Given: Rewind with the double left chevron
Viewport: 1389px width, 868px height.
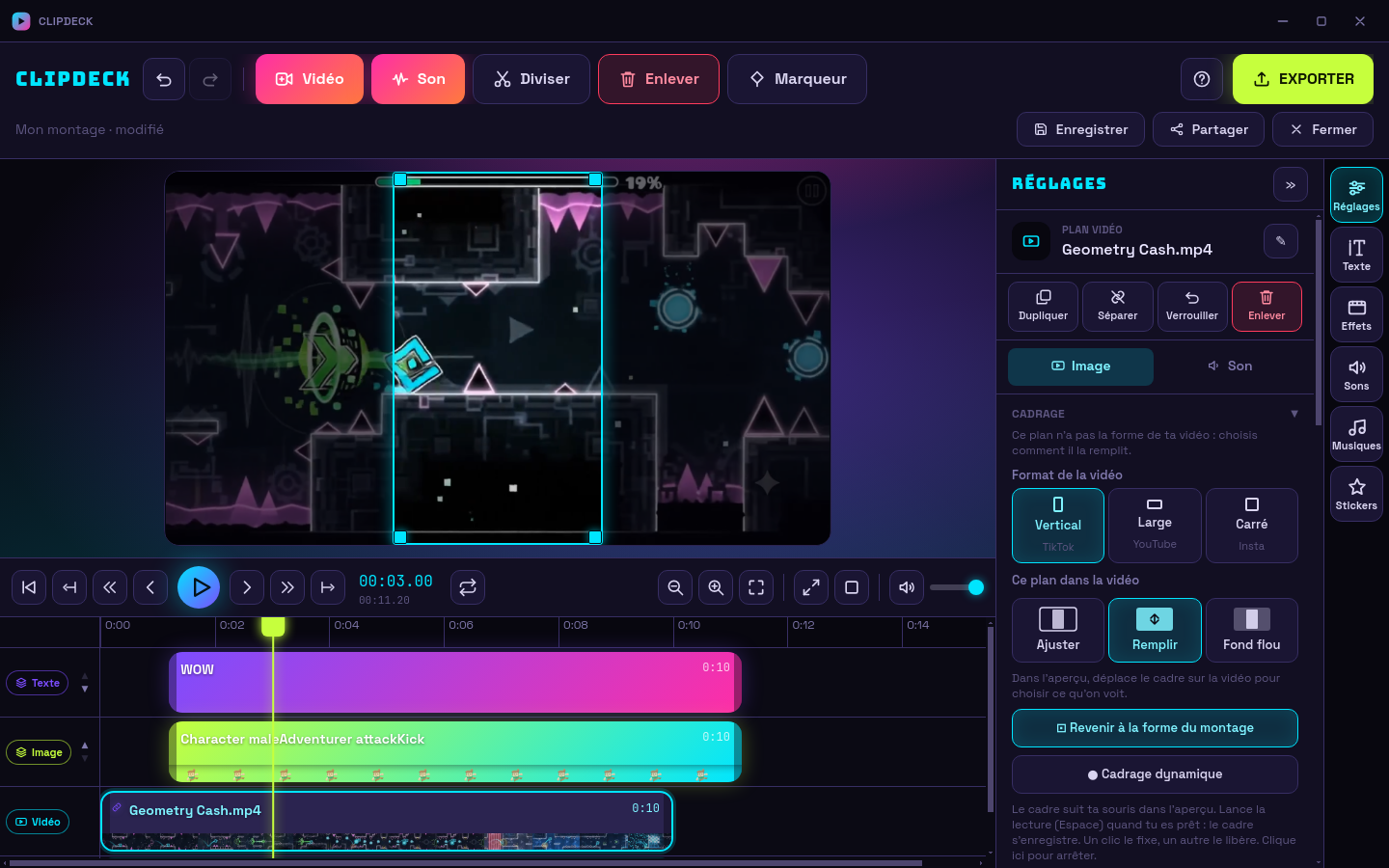Looking at the screenshot, I should click(x=110, y=587).
